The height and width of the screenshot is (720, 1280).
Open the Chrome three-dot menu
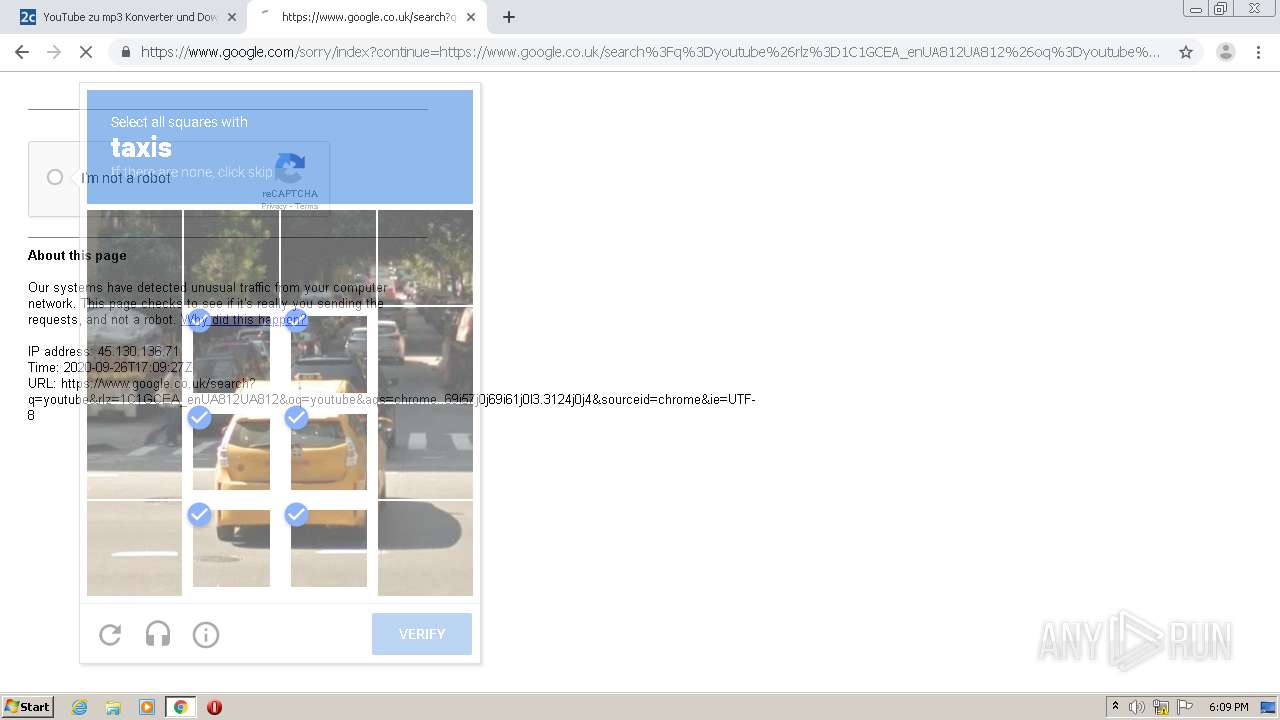click(1259, 52)
